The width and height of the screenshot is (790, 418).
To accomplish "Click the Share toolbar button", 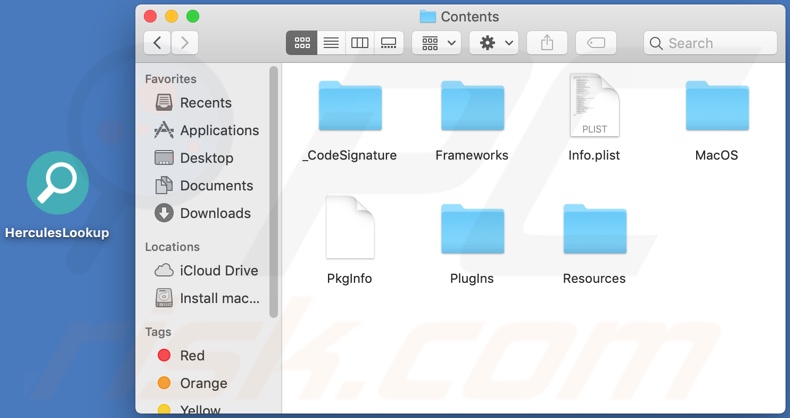I will tap(547, 43).
